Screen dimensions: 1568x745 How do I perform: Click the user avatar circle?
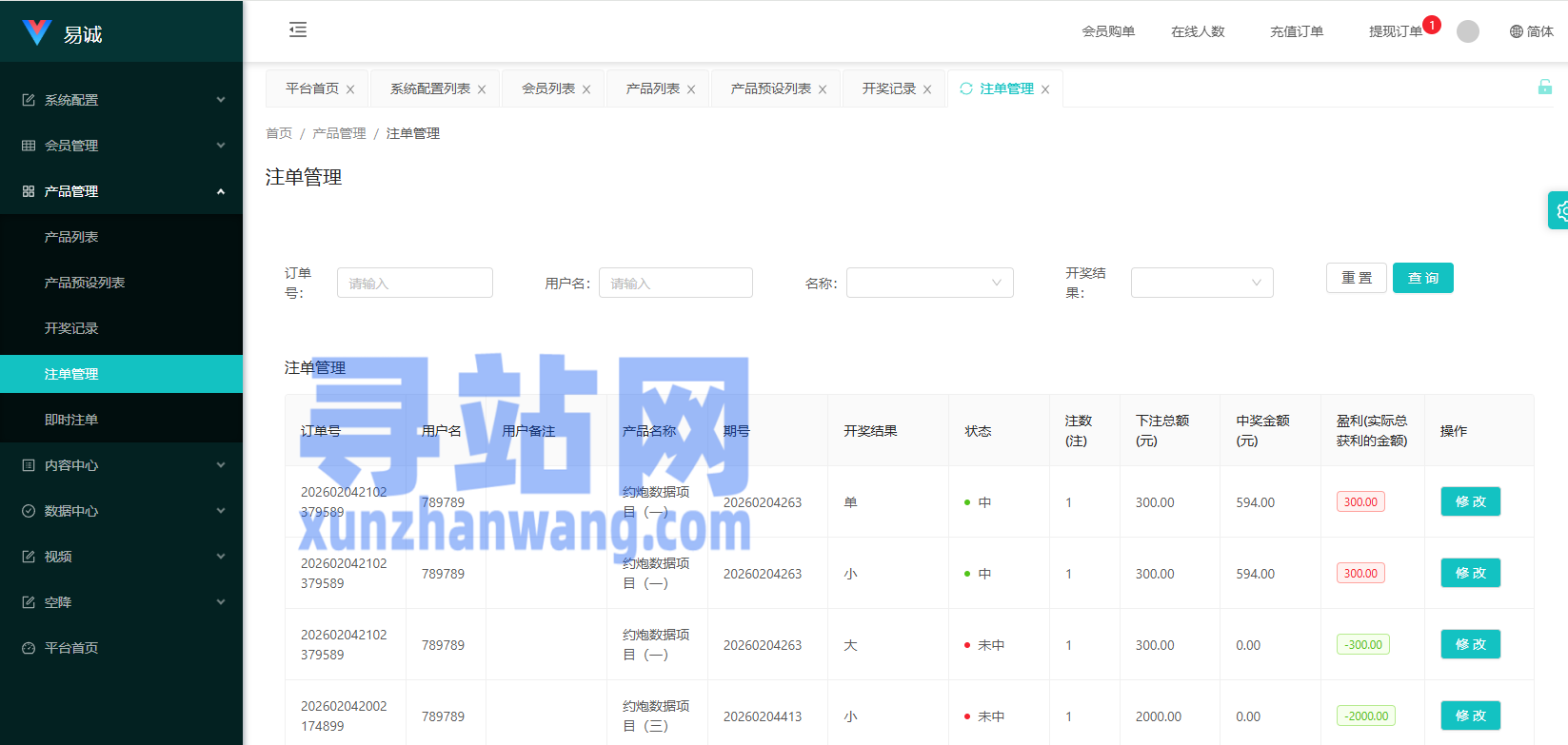coord(1467,31)
